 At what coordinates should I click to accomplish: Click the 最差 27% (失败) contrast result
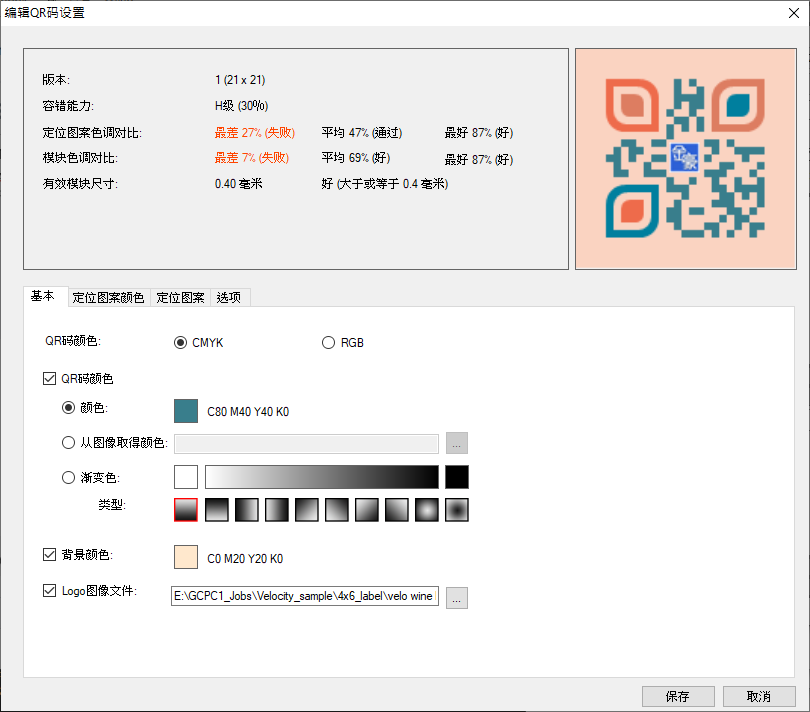coord(255,133)
